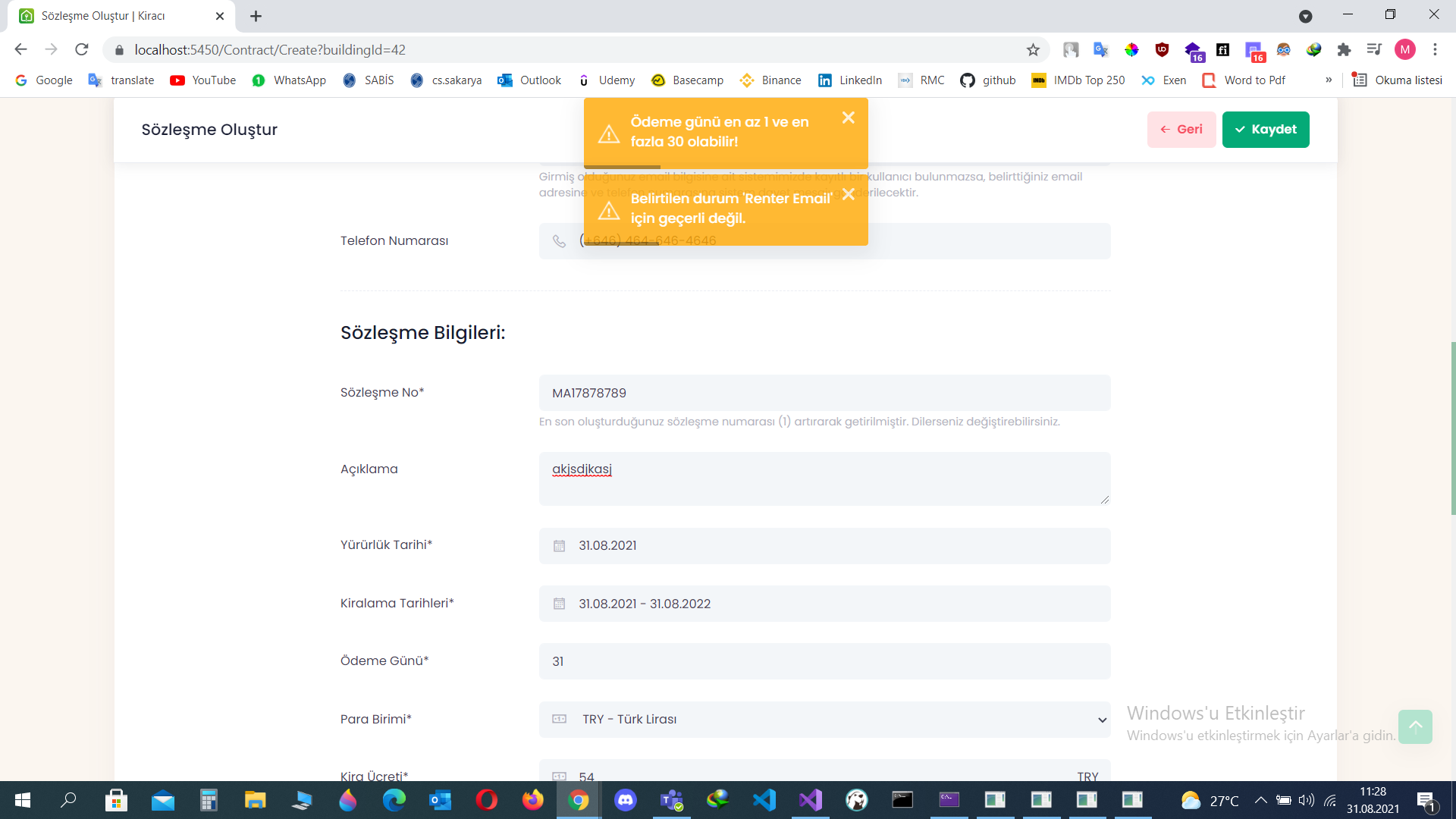Image resolution: width=1456 pixels, height=819 pixels.
Task: Click the calendar icon in Yürürlük Tarihi
Action: click(x=560, y=546)
